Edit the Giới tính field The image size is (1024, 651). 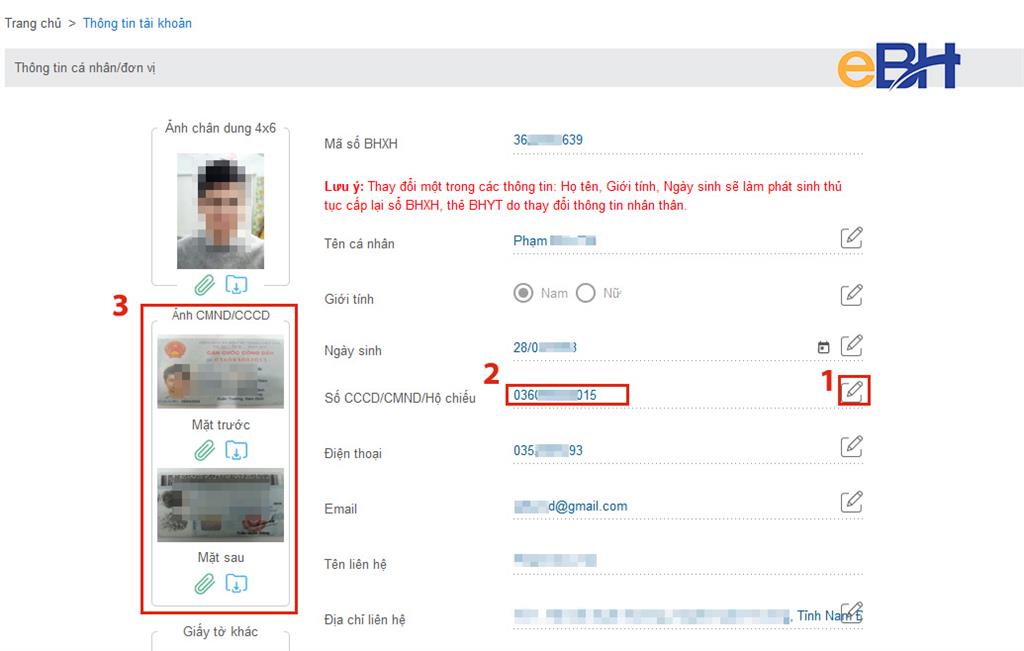pos(850,293)
